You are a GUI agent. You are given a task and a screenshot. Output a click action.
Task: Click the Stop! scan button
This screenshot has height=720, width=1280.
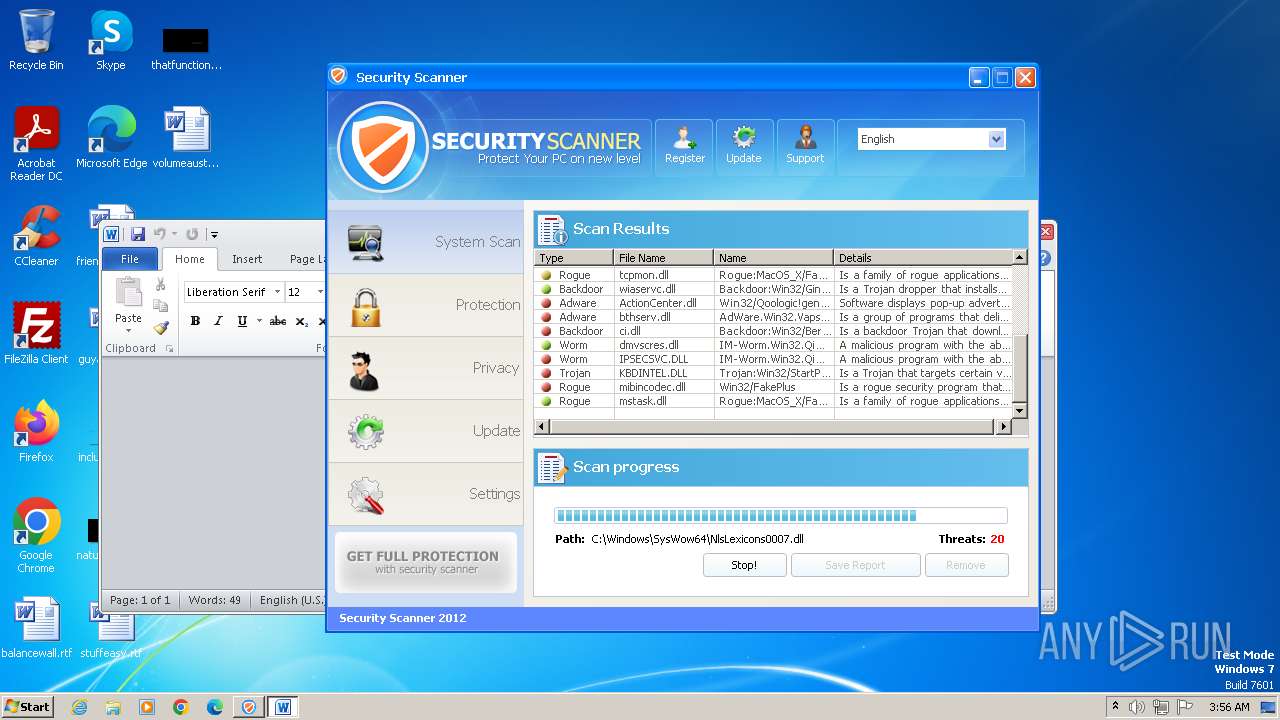[744, 565]
